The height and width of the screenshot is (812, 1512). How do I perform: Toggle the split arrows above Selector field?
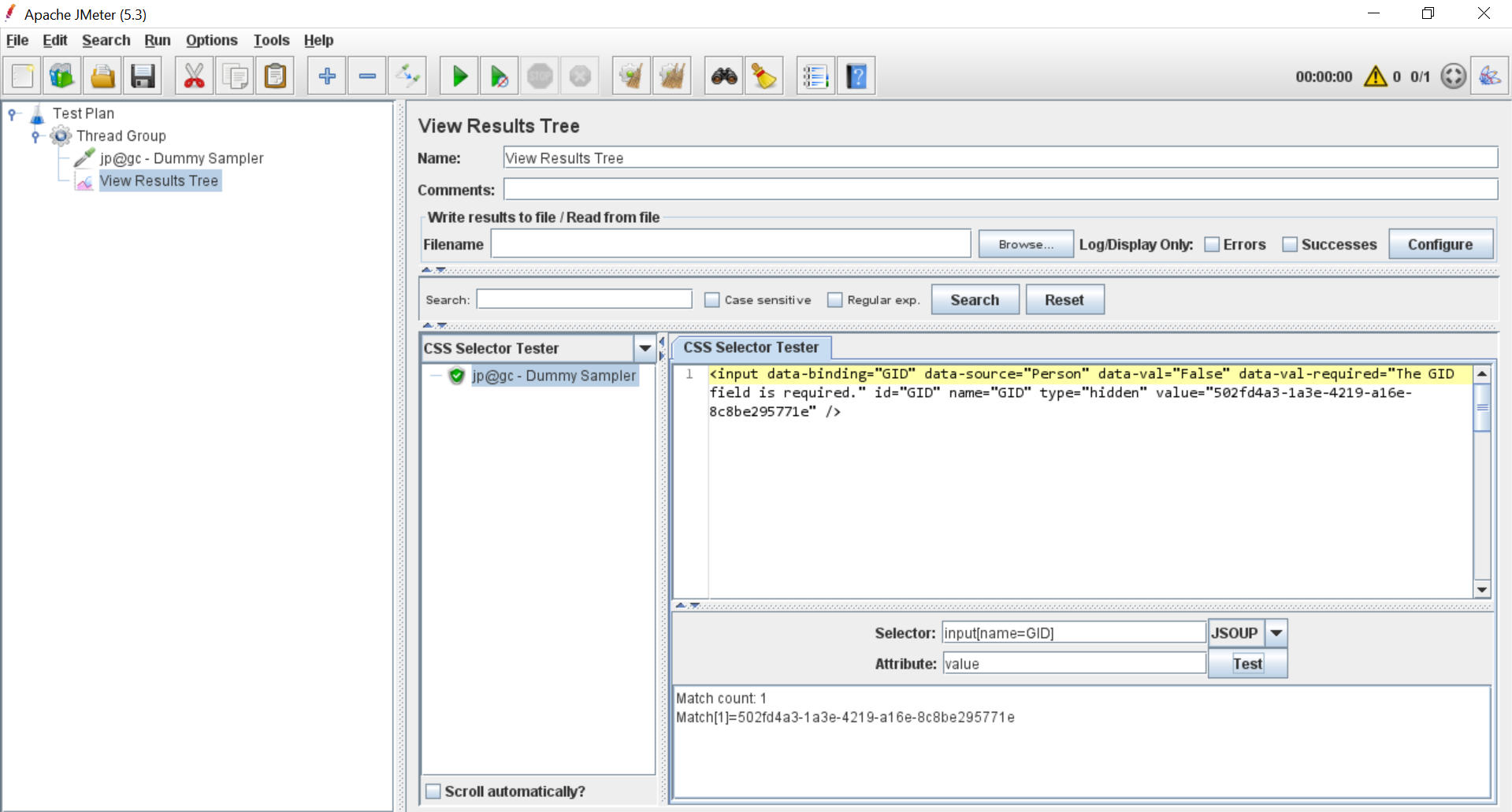(687, 605)
